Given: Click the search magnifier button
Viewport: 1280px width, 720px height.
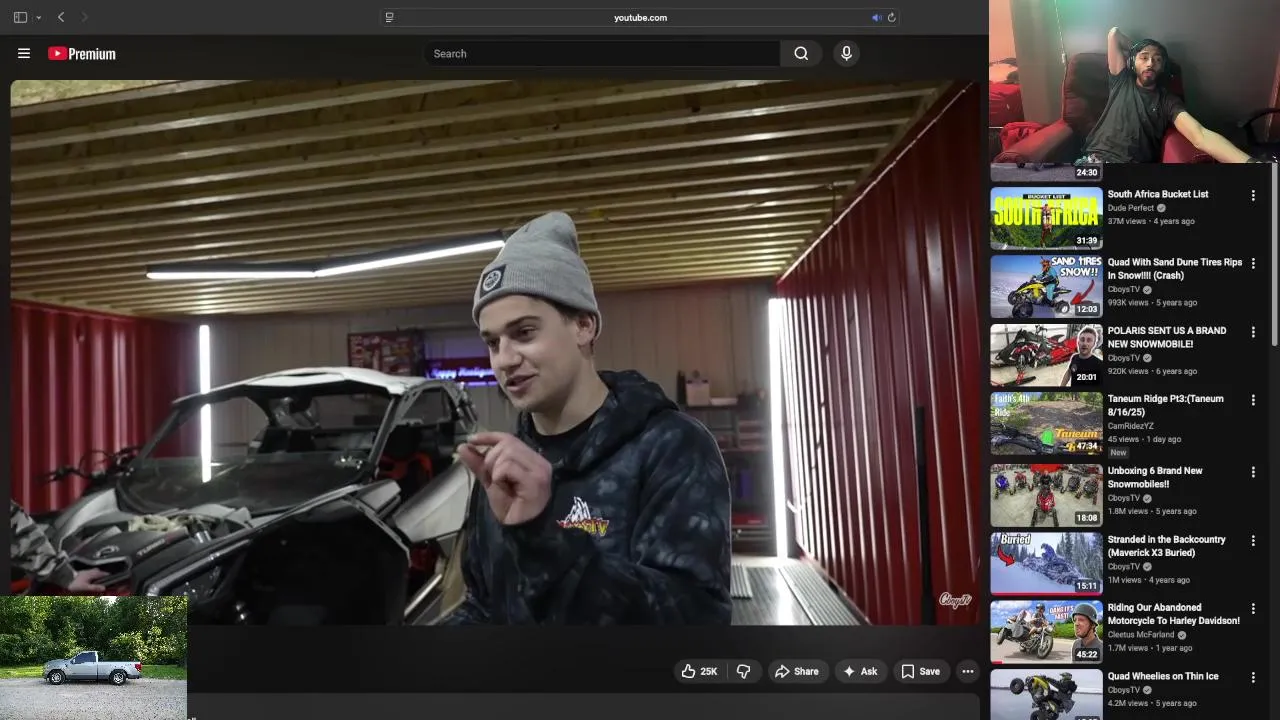Looking at the screenshot, I should [801, 54].
